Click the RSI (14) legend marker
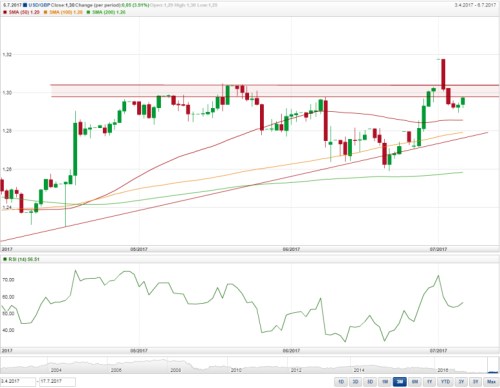500x388 pixels. (x=5, y=259)
